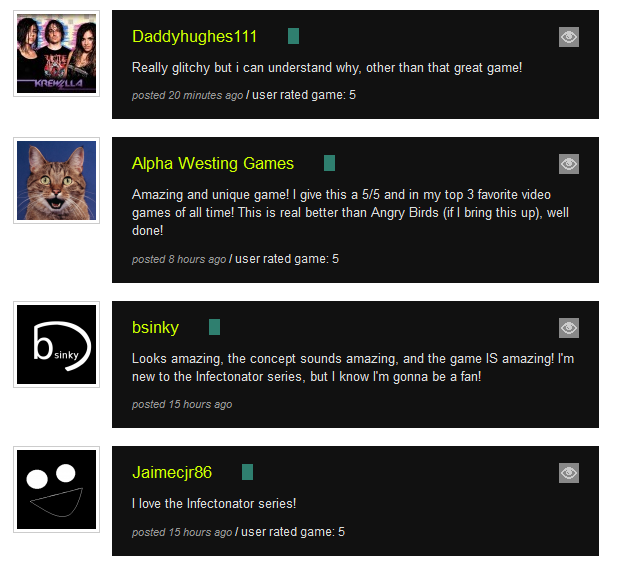Viewport: 617px width, 566px height.
Task: Click the bsinky logo avatar
Action: [x=56, y=344]
